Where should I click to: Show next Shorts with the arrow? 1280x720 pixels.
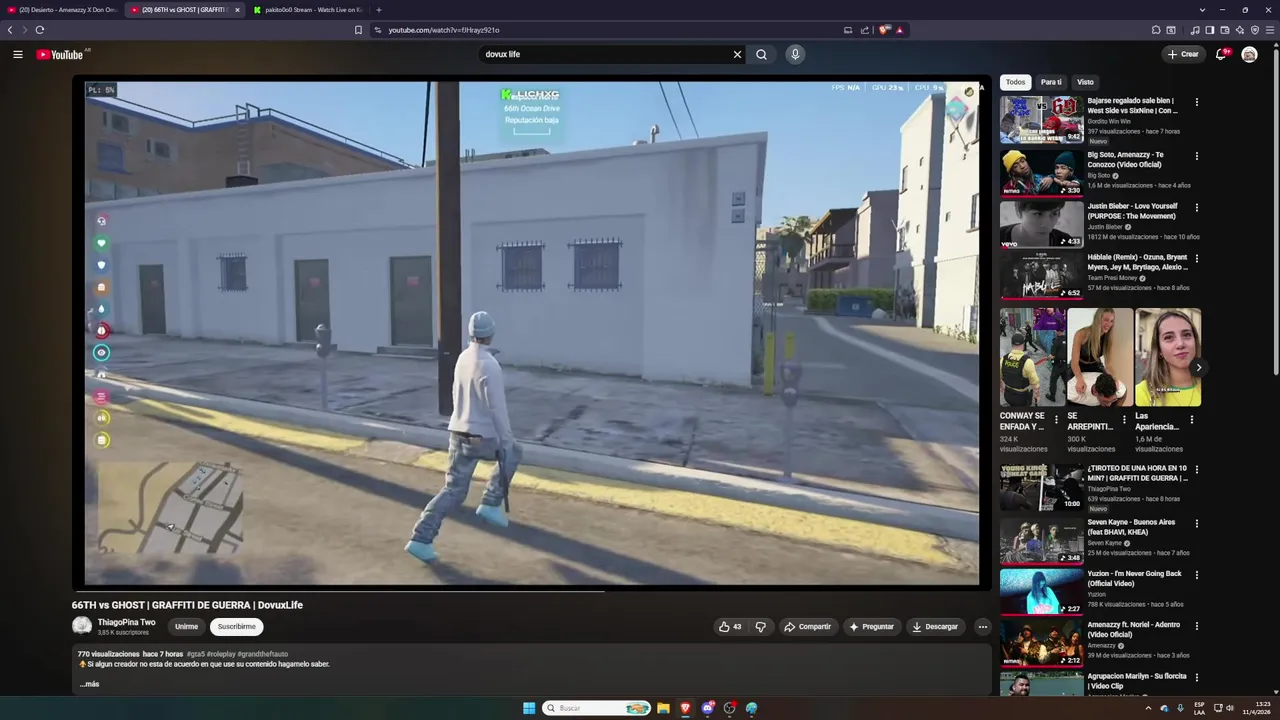pyautogui.click(x=1198, y=368)
